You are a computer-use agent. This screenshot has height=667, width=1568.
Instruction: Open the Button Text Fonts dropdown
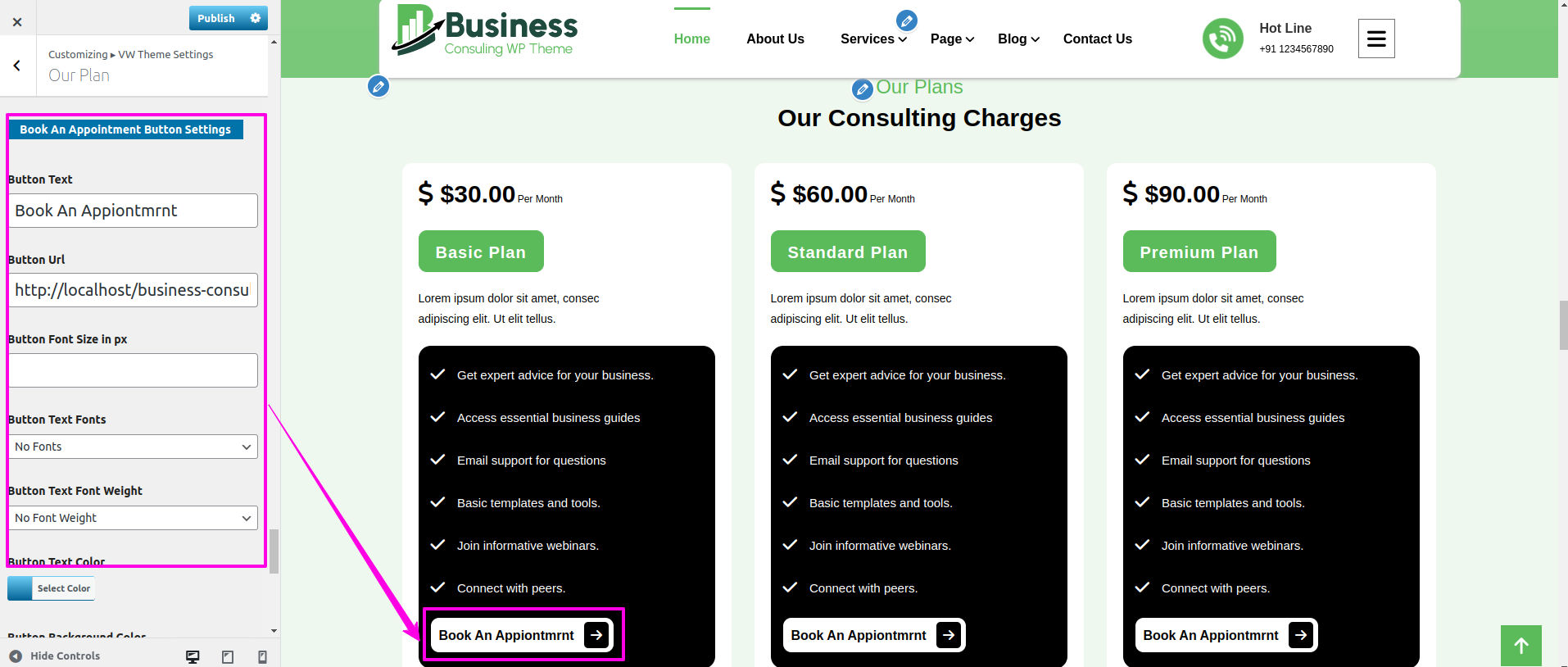[133, 447]
